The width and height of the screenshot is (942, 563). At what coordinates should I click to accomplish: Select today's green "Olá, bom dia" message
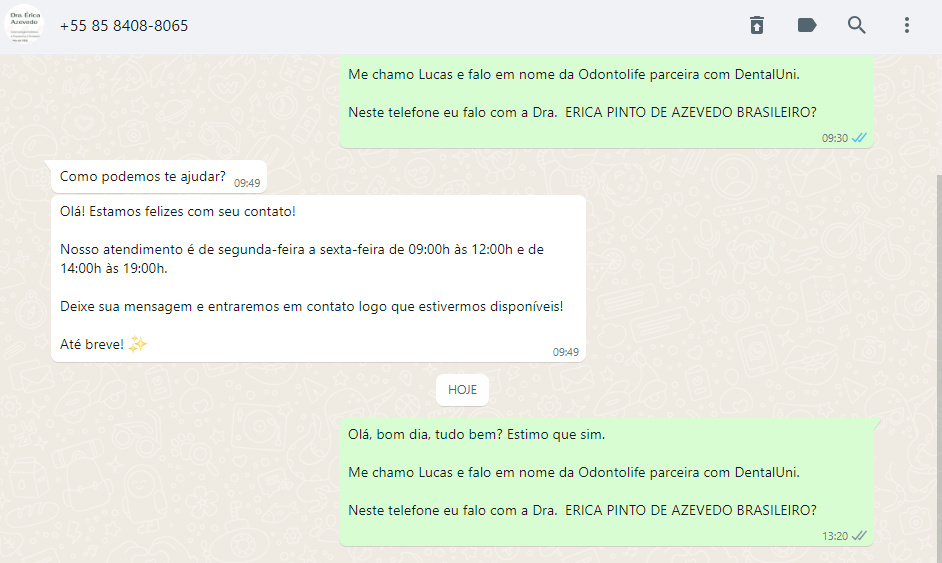(606, 482)
